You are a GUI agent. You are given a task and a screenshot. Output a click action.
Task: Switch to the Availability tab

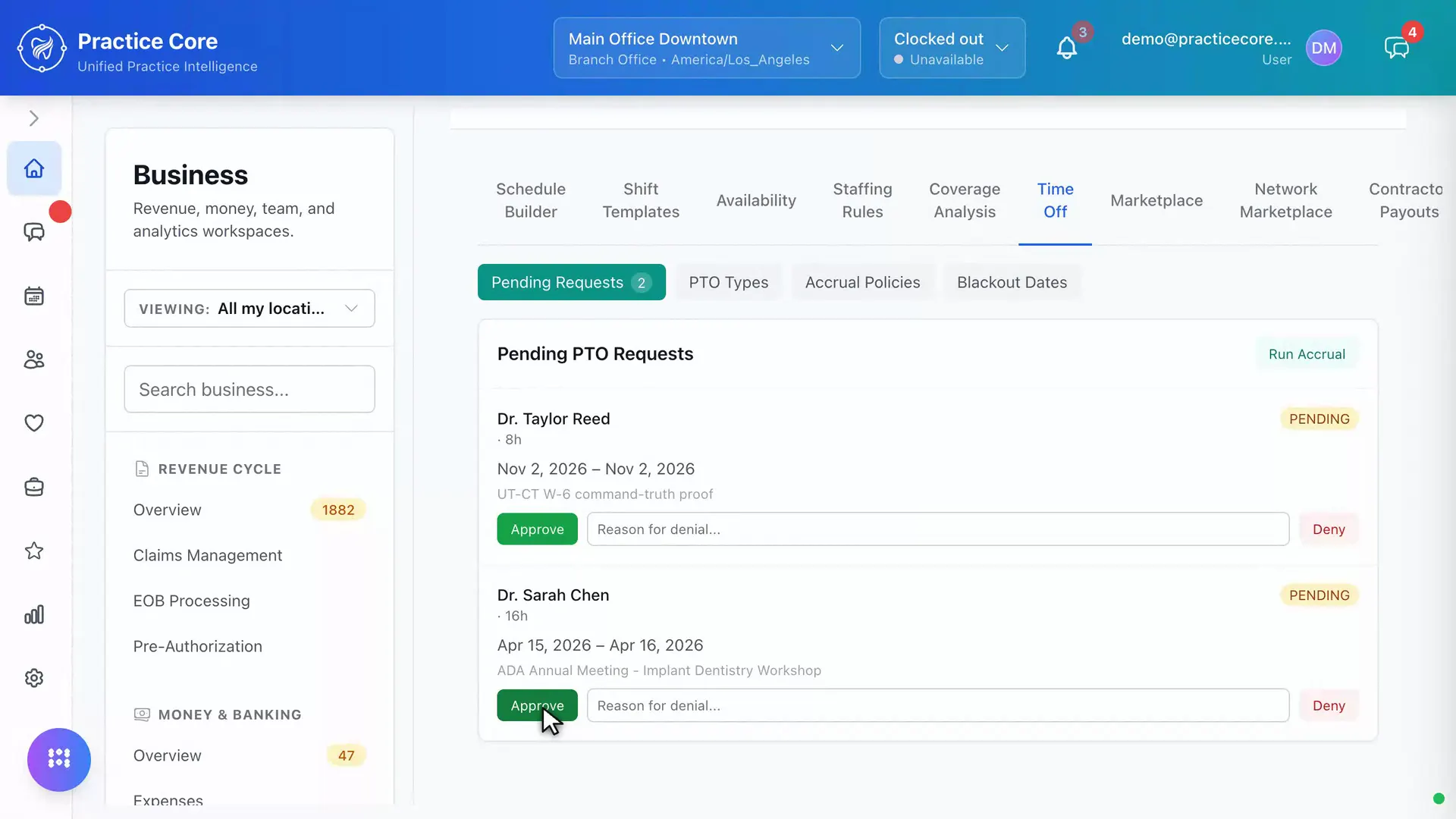point(756,200)
